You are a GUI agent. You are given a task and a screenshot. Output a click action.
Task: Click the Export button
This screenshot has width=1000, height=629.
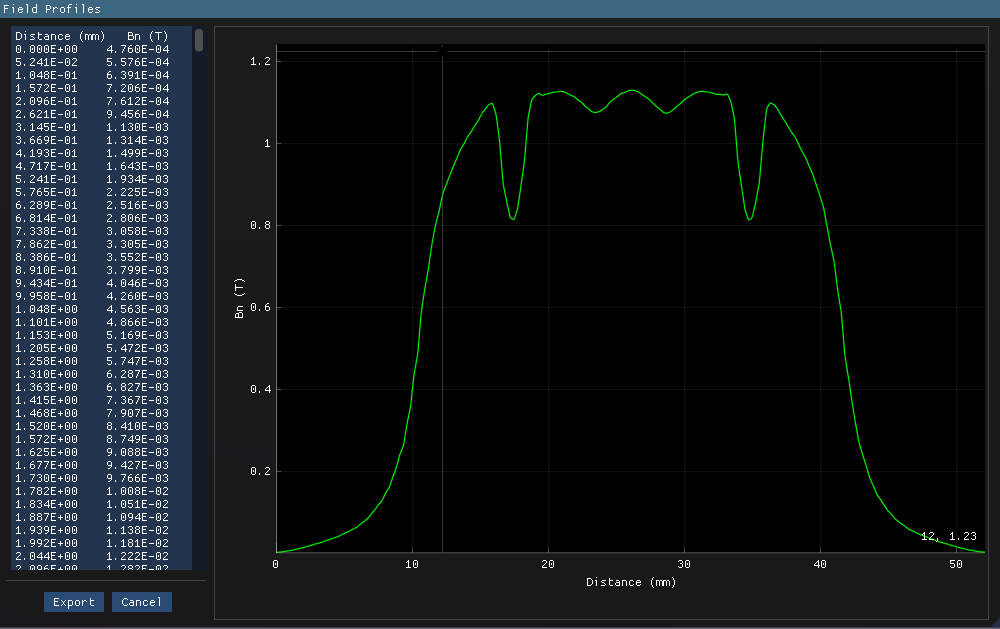pos(73,602)
